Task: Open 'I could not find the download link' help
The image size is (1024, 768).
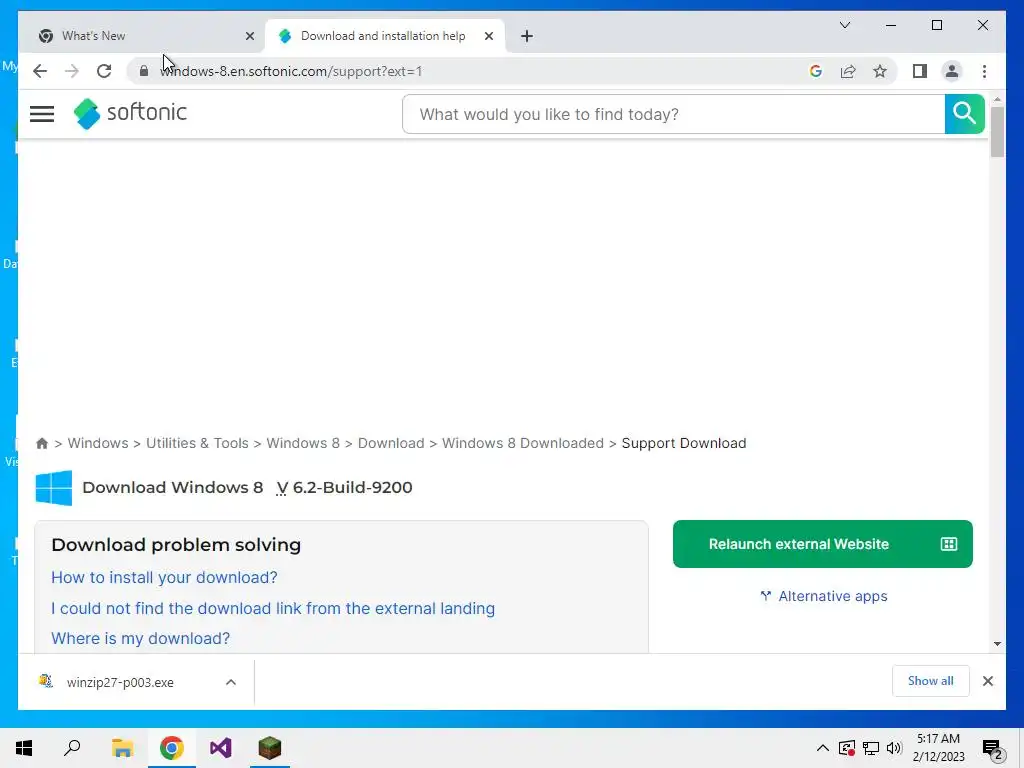Action: [273, 609]
